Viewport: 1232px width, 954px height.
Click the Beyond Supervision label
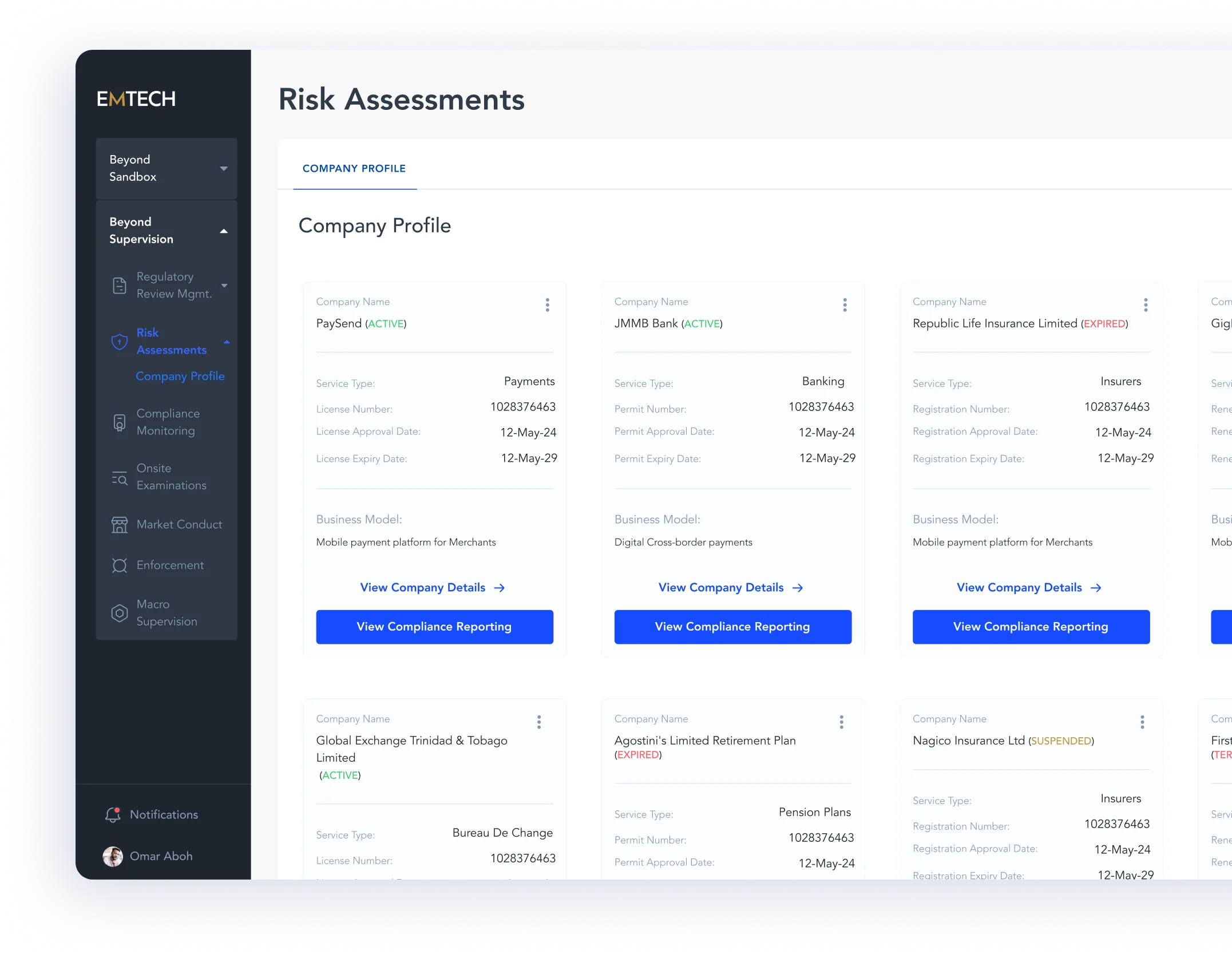[141, 231]
